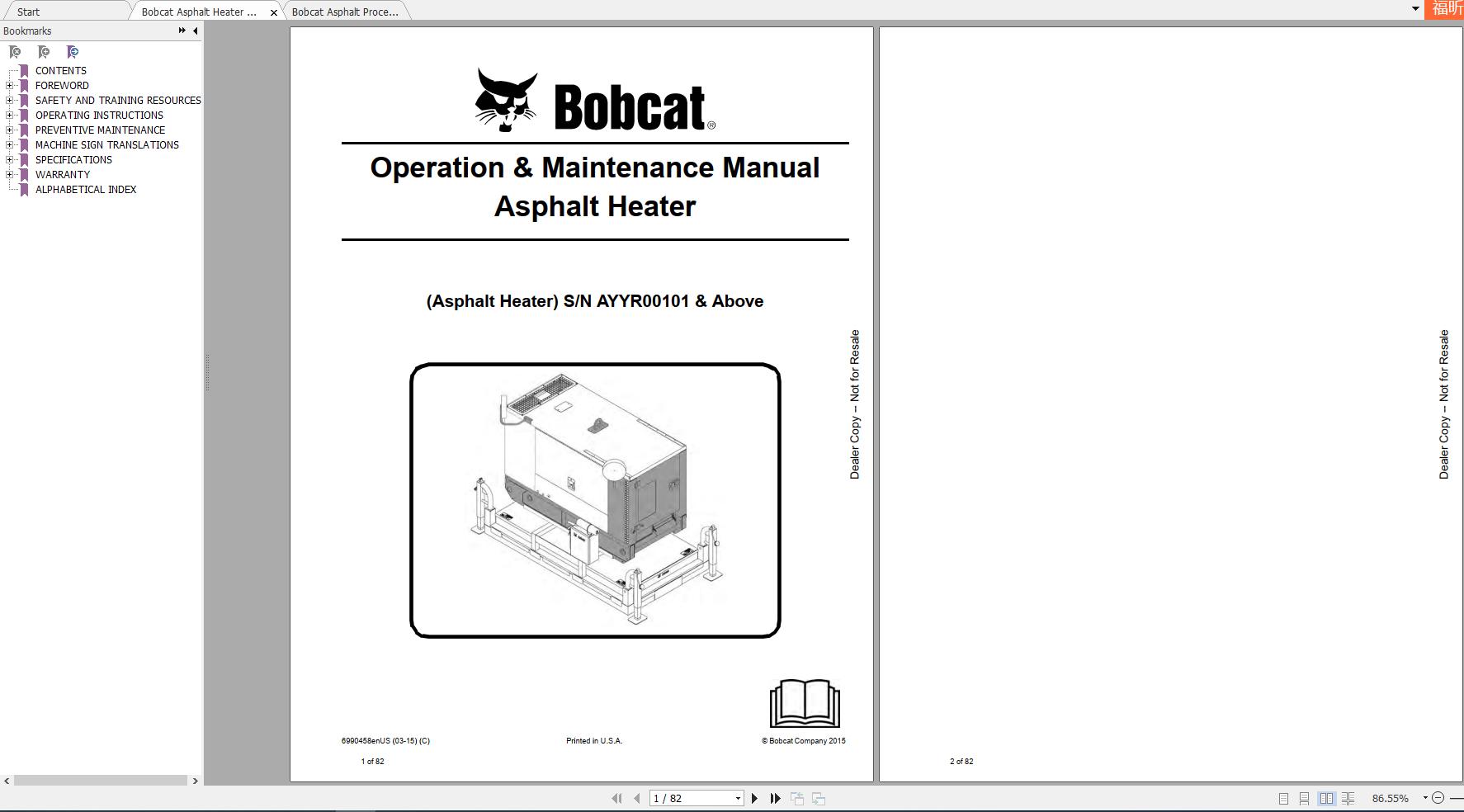Collapse the Bookmarks panel arrow
This screenshot has height=812, width=1464.
tap(195, 31)
